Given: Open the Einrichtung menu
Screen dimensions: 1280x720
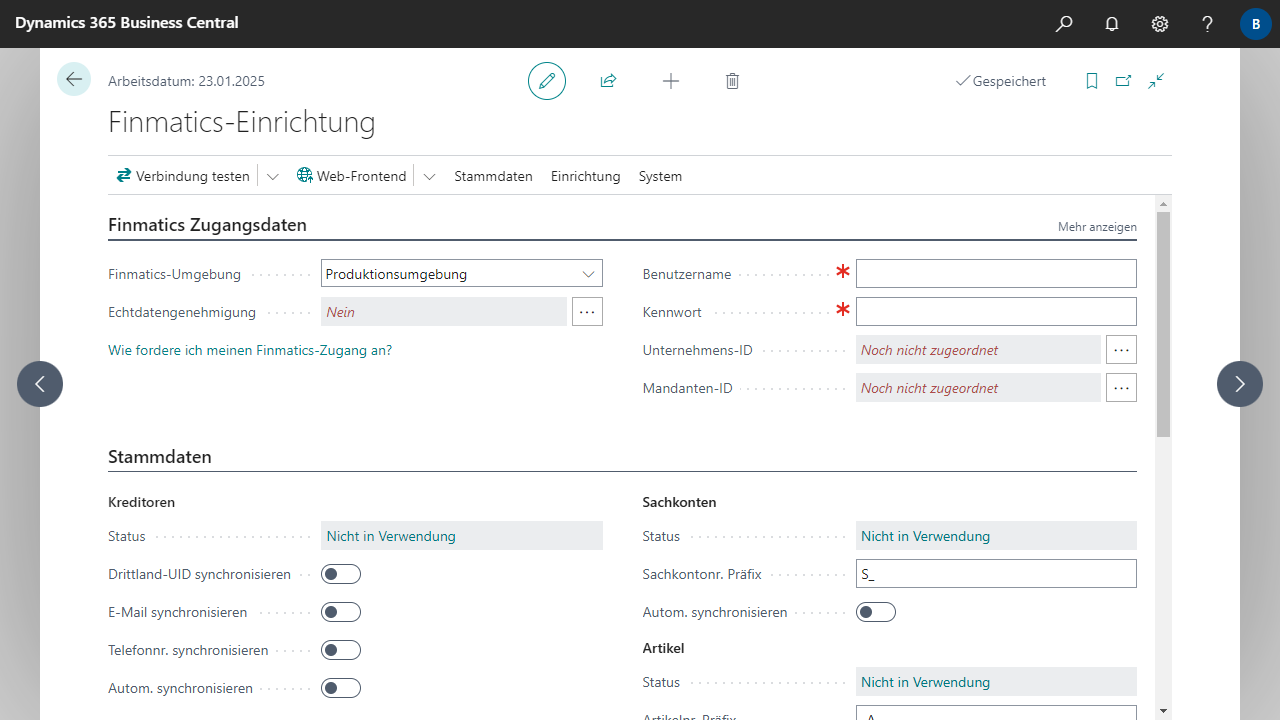Looking at the screenshot, I should pyautogui.click(x=586, y=176).
